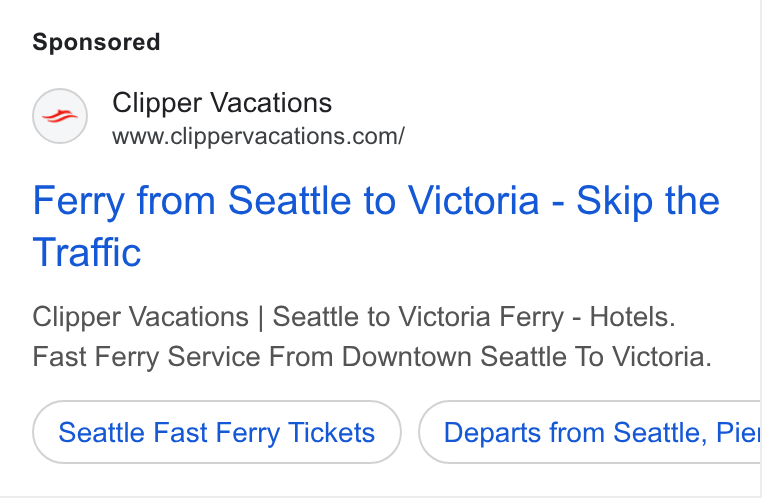Viewport: 762px width, 498px height.
Task: Click the word Victoria in the blue headline
Action: click(473, 201)
